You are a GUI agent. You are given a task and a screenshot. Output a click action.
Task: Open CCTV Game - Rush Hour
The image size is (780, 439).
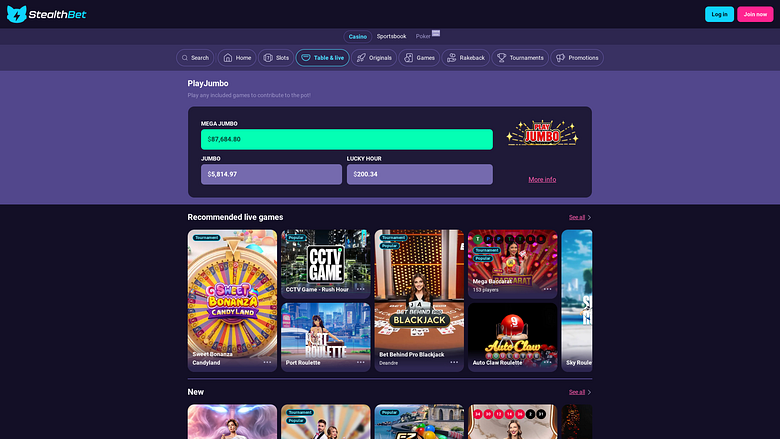(326, 263)
